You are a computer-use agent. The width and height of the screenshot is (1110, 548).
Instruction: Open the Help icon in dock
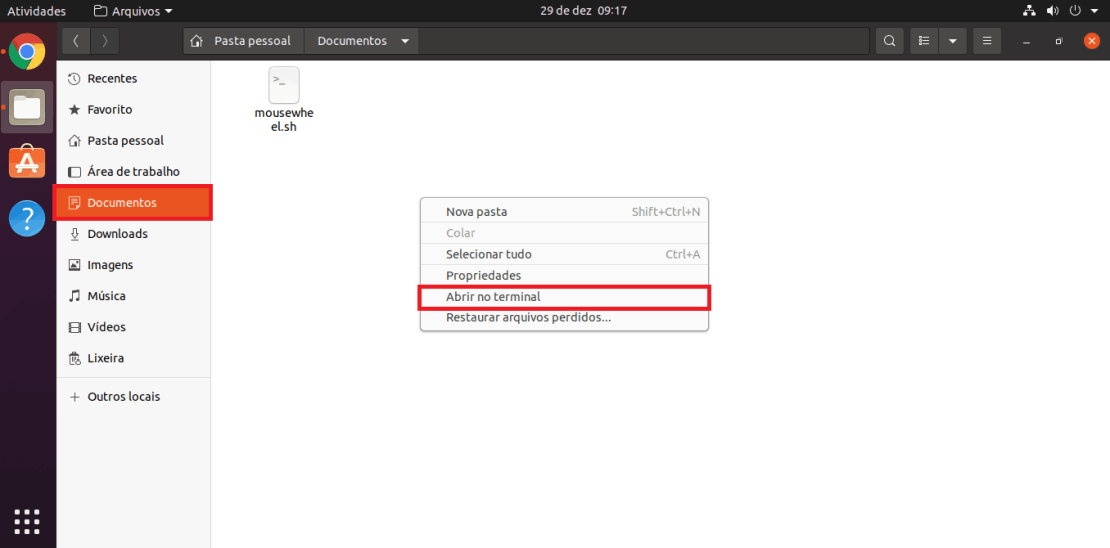pos(27,218)
